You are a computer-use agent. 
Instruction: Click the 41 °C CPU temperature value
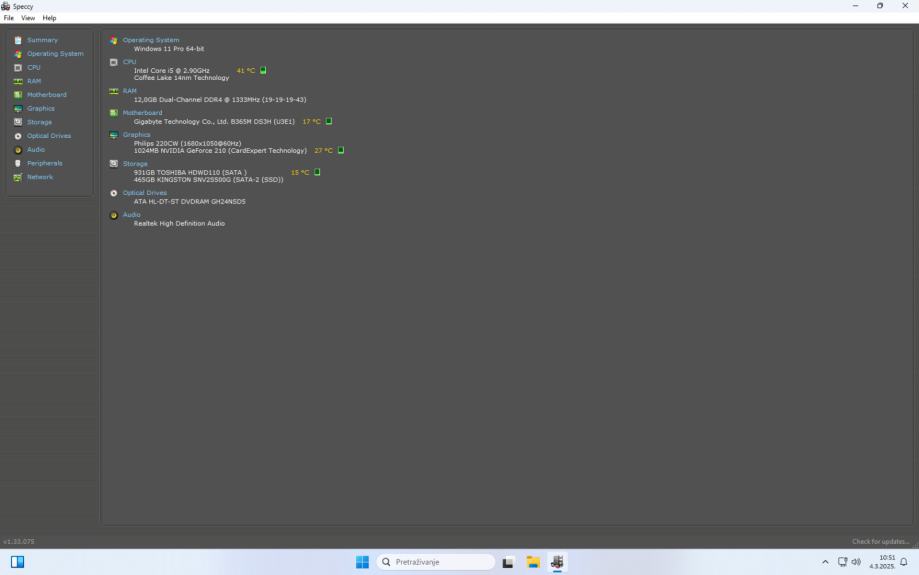[246, 70]
